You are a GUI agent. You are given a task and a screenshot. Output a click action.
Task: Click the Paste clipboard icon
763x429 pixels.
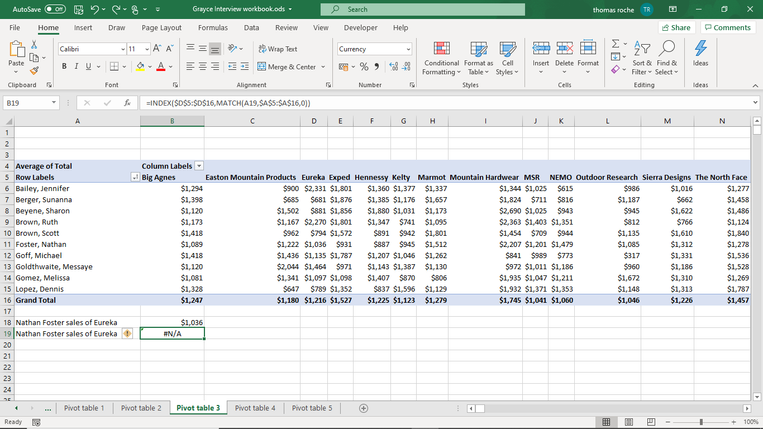point(16,52)
